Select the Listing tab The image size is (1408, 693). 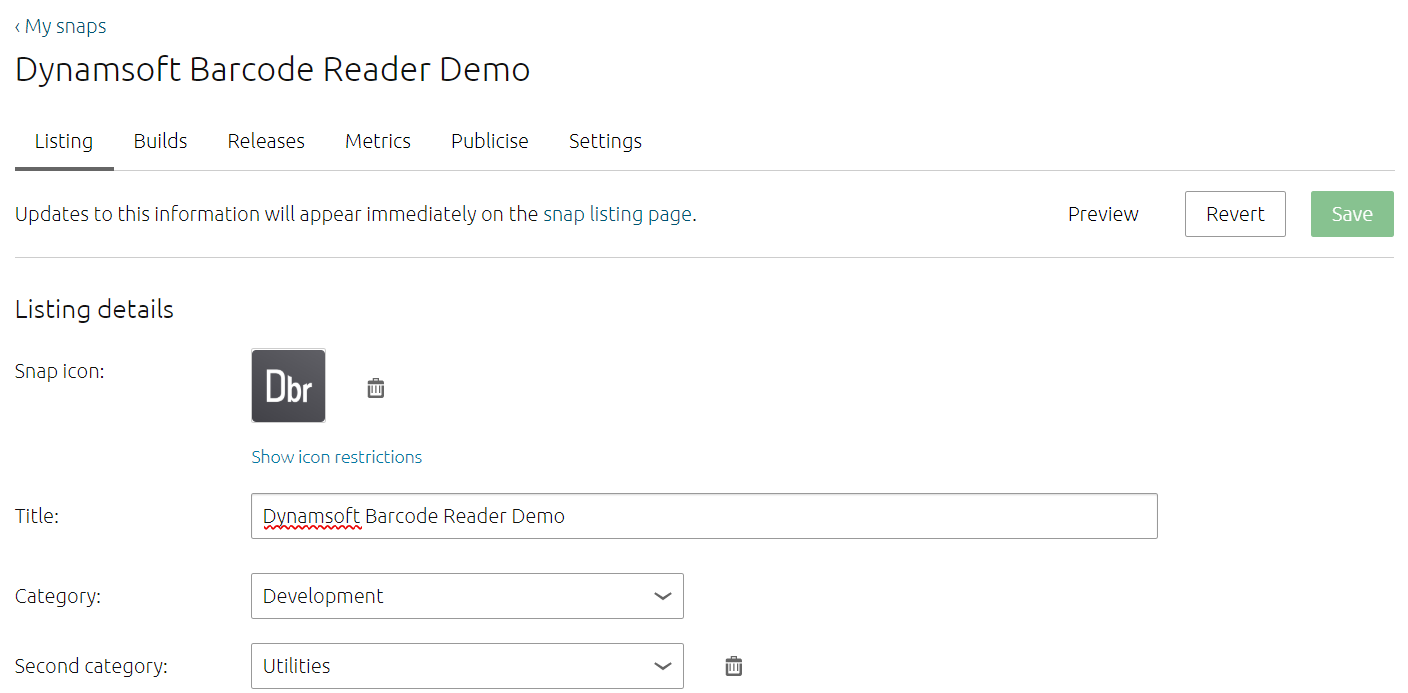(64, 141)
